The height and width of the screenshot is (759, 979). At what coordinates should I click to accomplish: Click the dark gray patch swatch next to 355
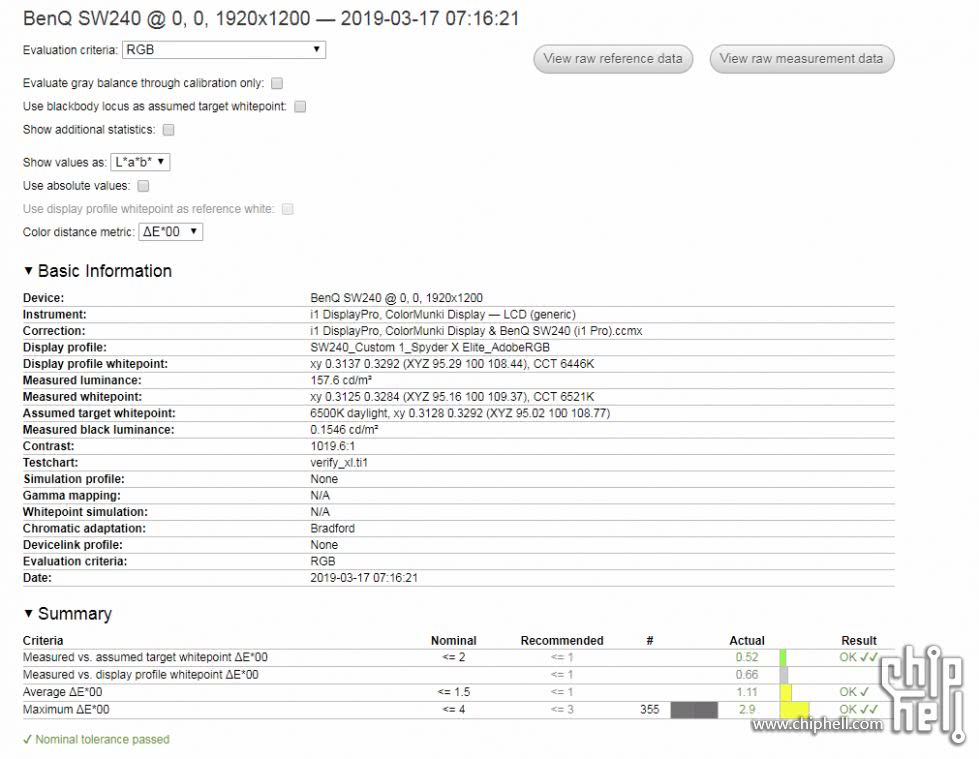click(694, 710)
